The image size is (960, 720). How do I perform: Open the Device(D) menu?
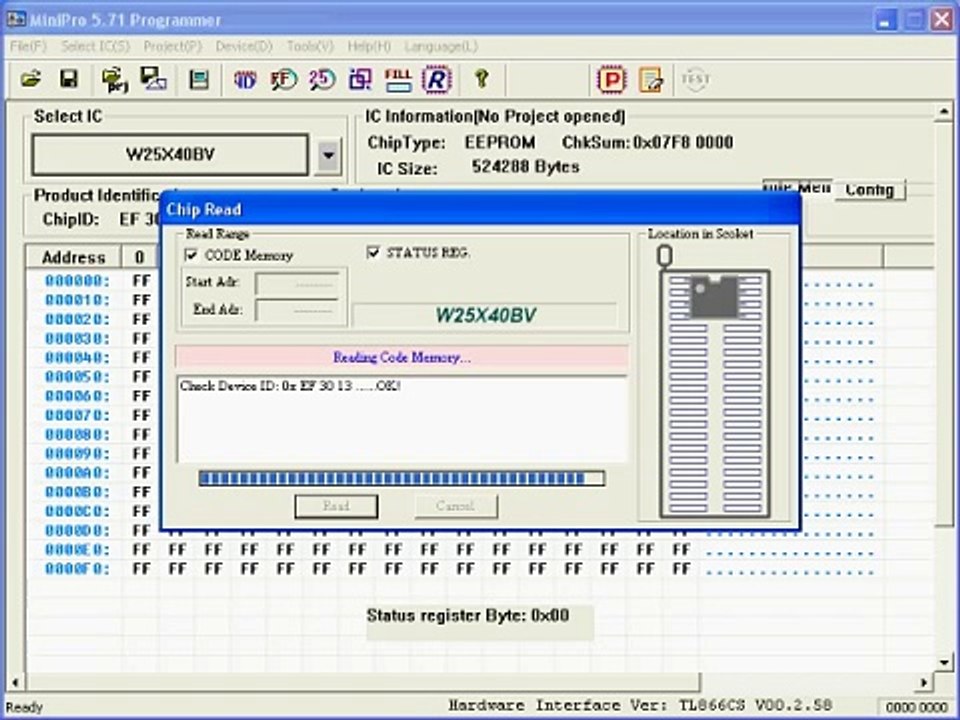coord(244,47)
